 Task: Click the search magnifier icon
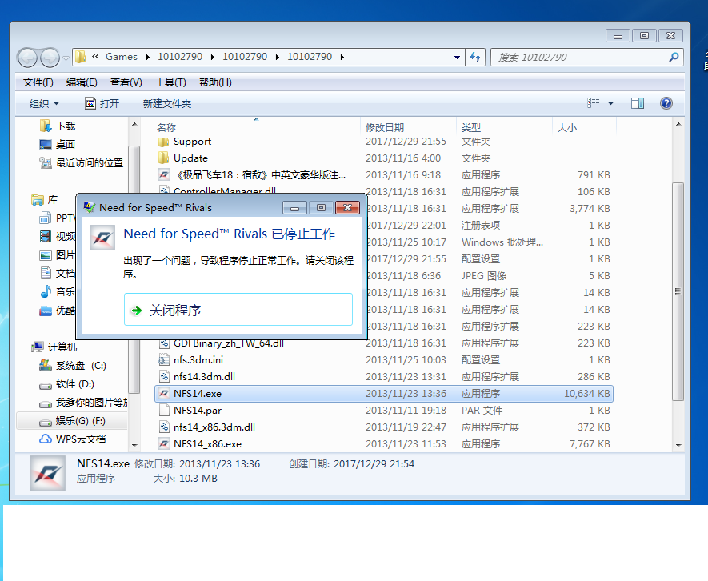[x=674, y=57]
